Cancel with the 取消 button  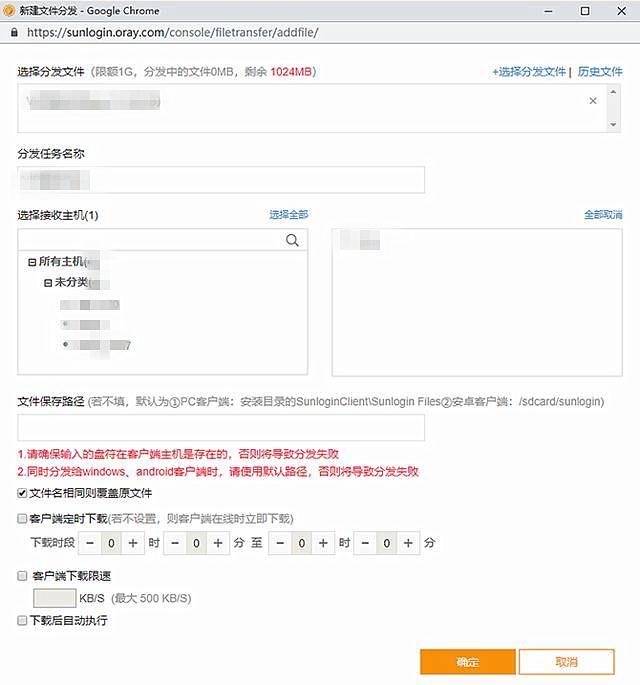(x=567, y=662)
